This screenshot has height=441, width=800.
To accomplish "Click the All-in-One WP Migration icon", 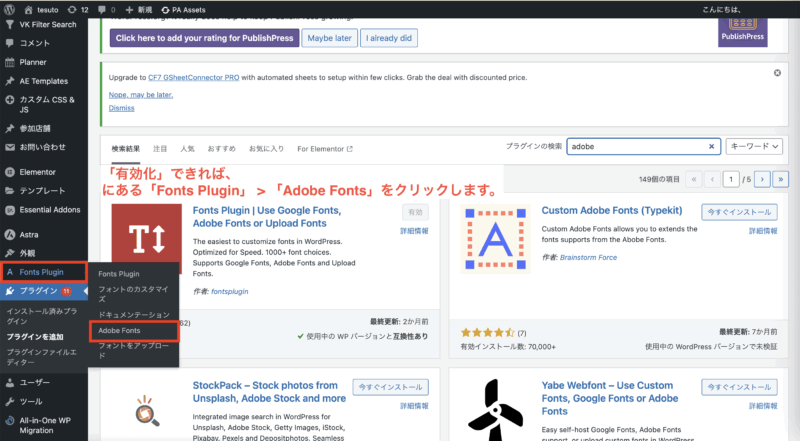I will 10,421.
